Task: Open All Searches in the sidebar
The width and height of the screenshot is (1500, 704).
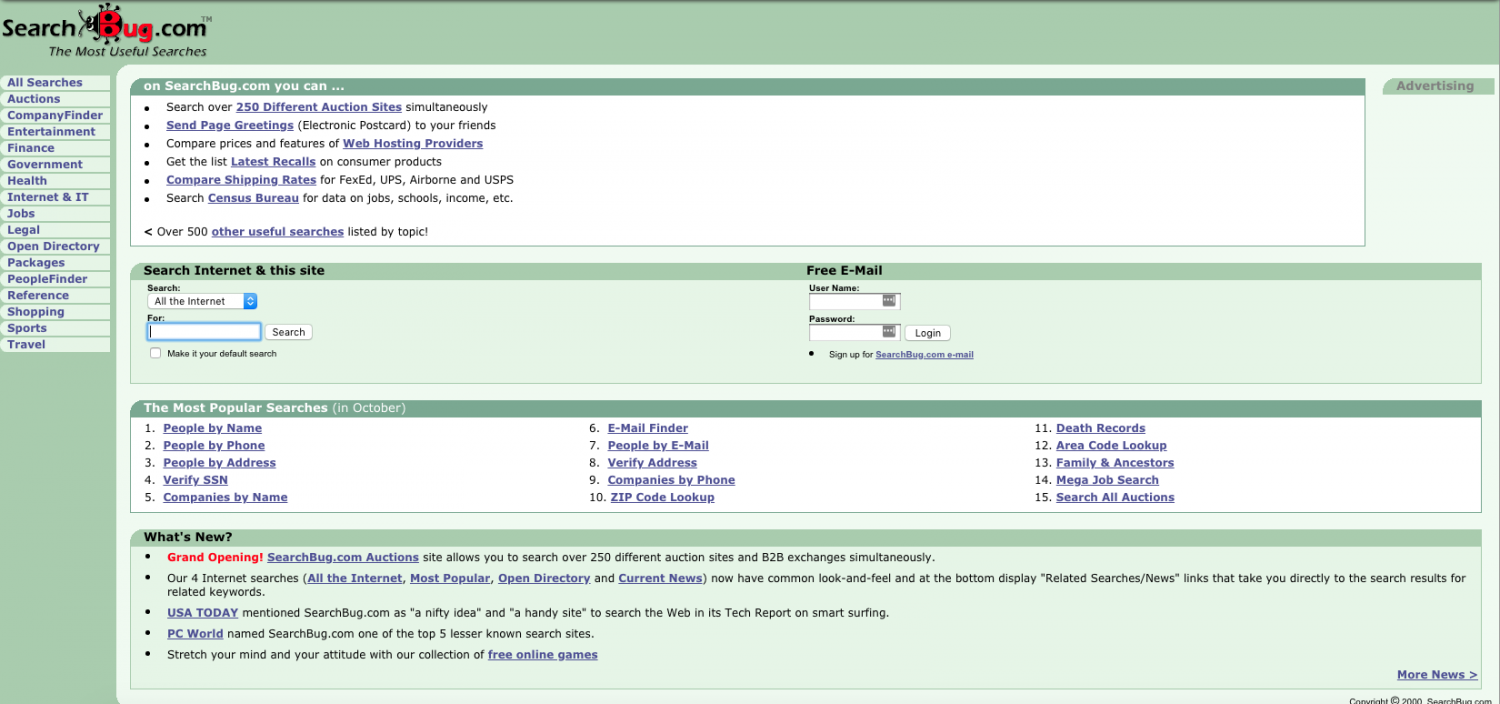Action: point(45,83)
